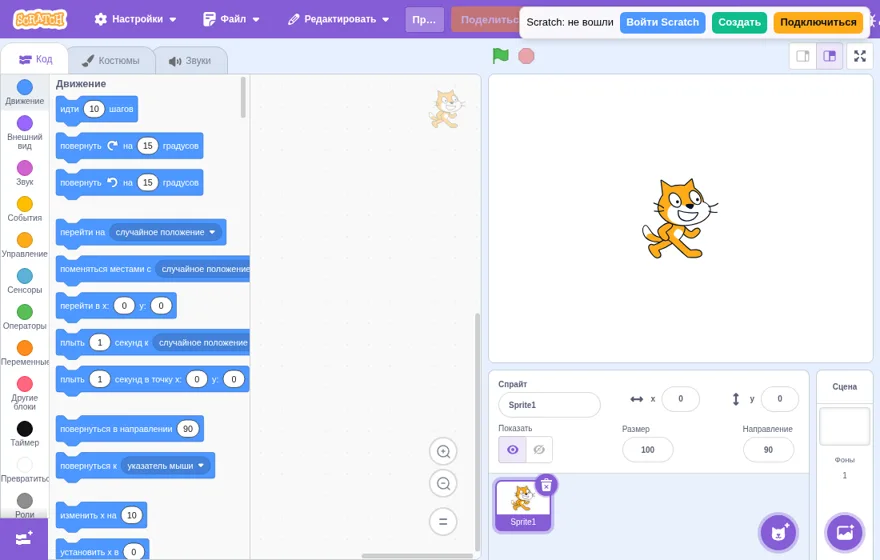
Task: Open the Настройки menu
Action: 135,19
